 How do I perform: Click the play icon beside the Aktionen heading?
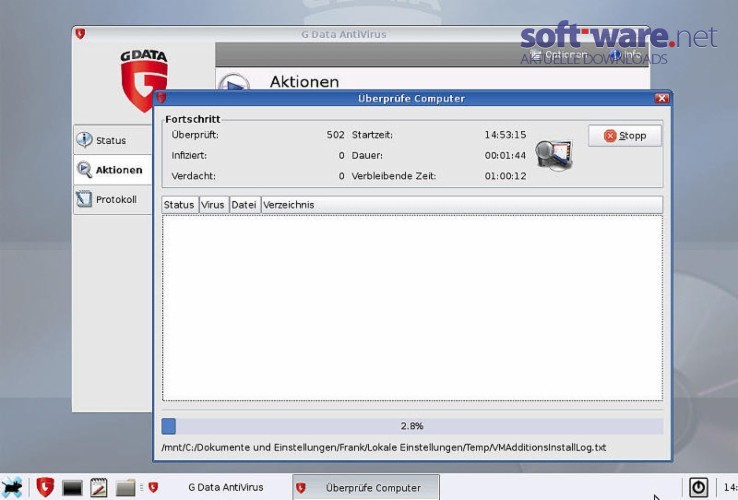(x=234, y=83)
